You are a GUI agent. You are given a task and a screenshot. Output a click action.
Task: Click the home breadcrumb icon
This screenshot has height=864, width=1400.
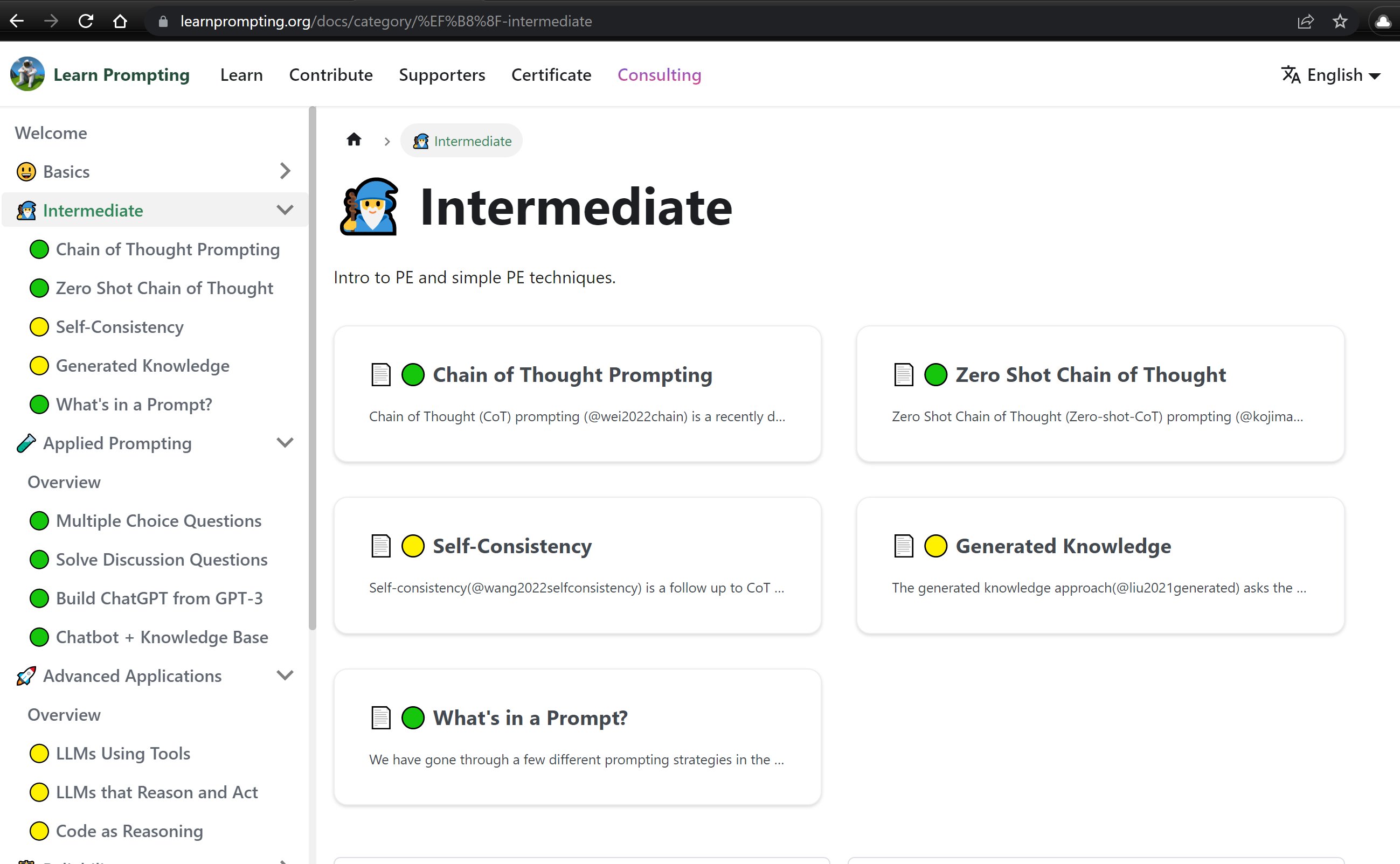point(354,140)
